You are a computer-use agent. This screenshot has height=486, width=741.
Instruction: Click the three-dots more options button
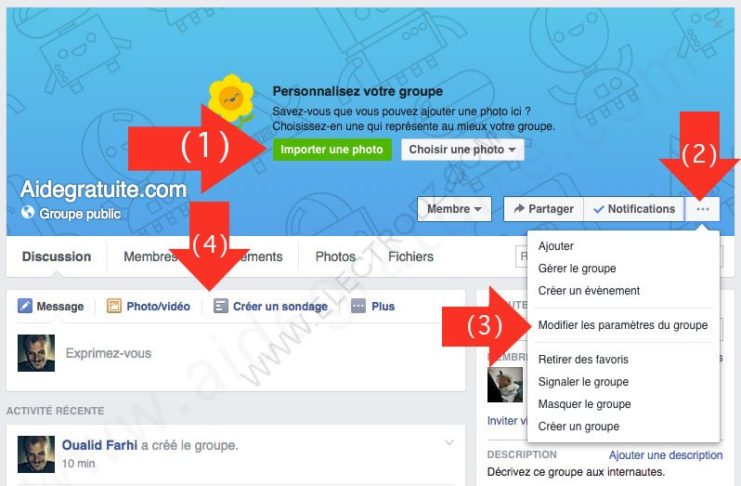pos(702,209)
